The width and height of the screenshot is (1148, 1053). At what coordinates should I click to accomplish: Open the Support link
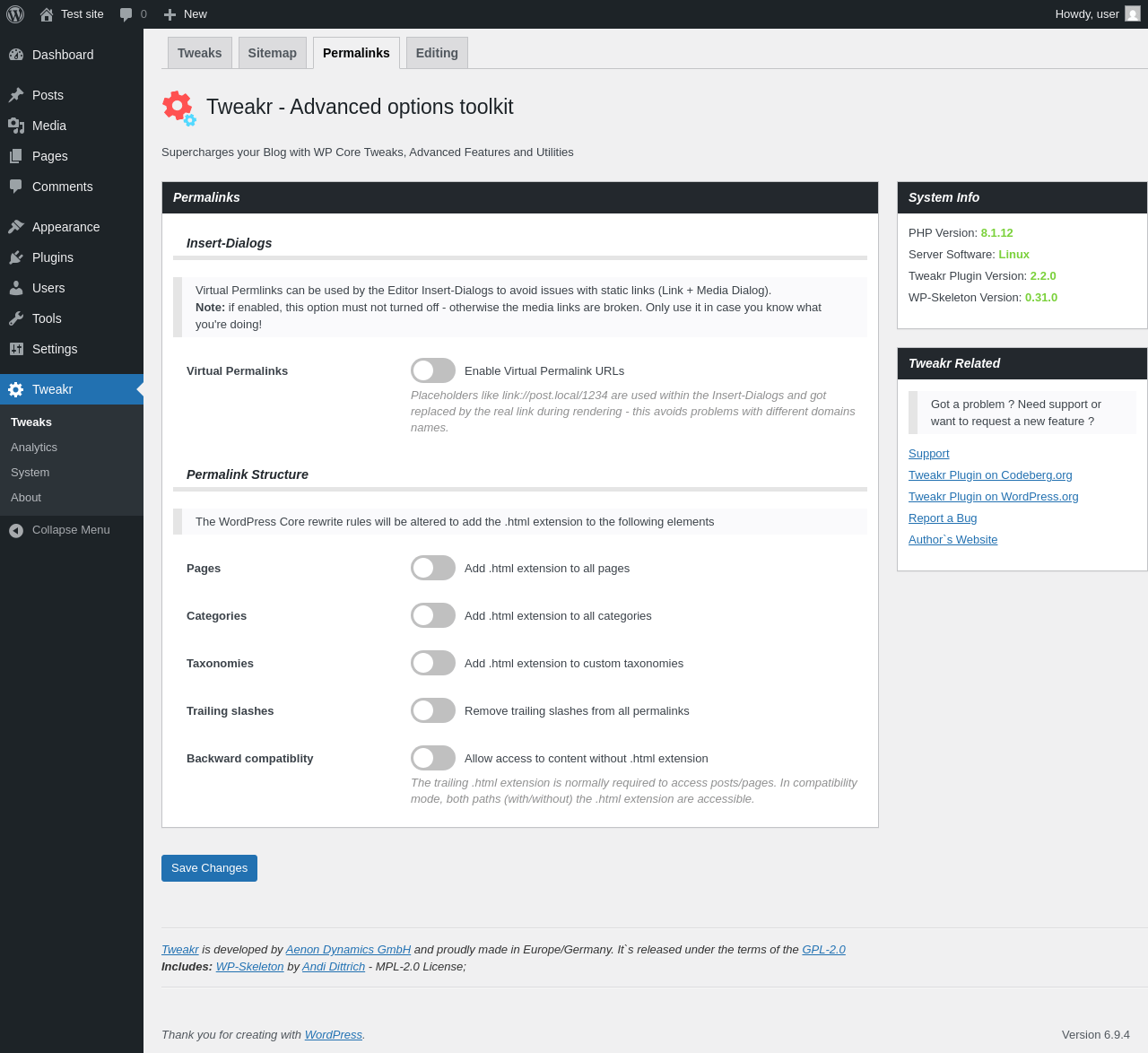click(x=928, y=454)
